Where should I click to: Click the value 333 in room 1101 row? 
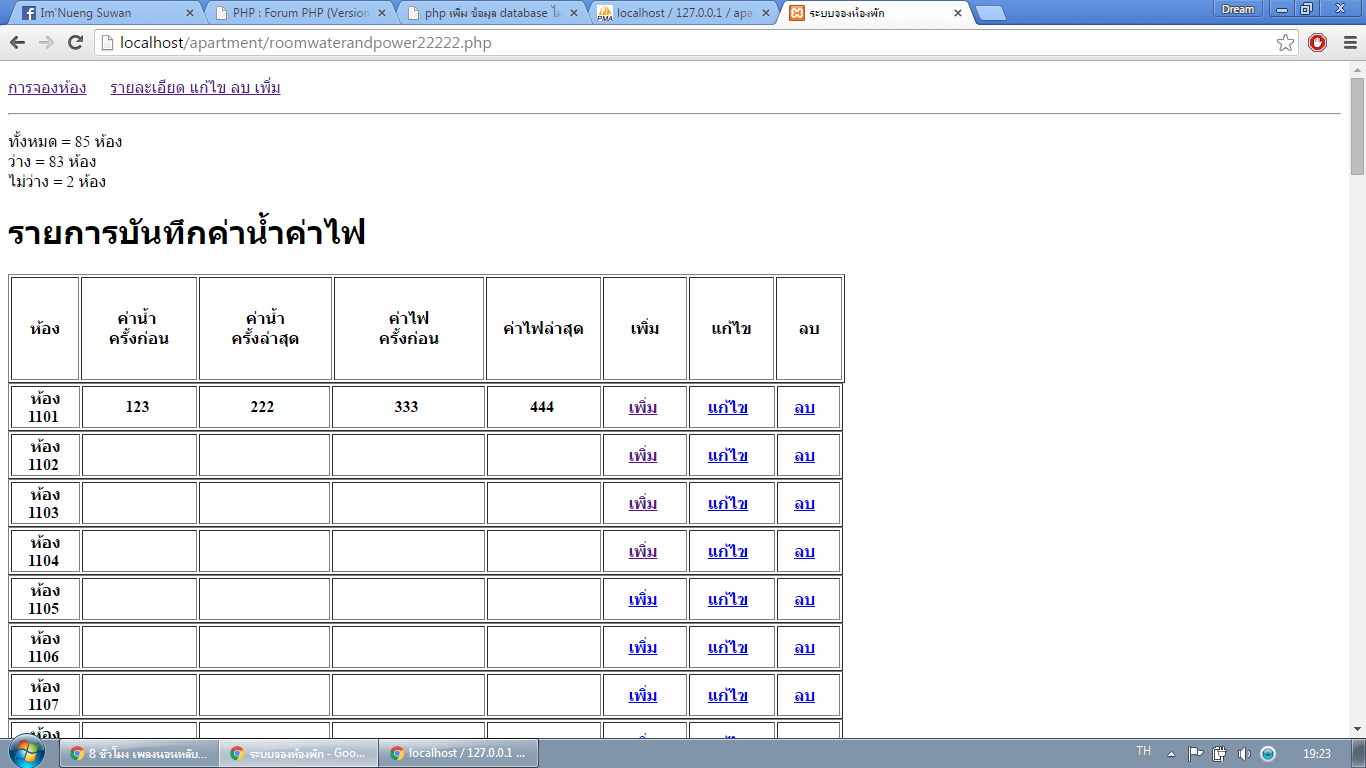click(406, 407)
